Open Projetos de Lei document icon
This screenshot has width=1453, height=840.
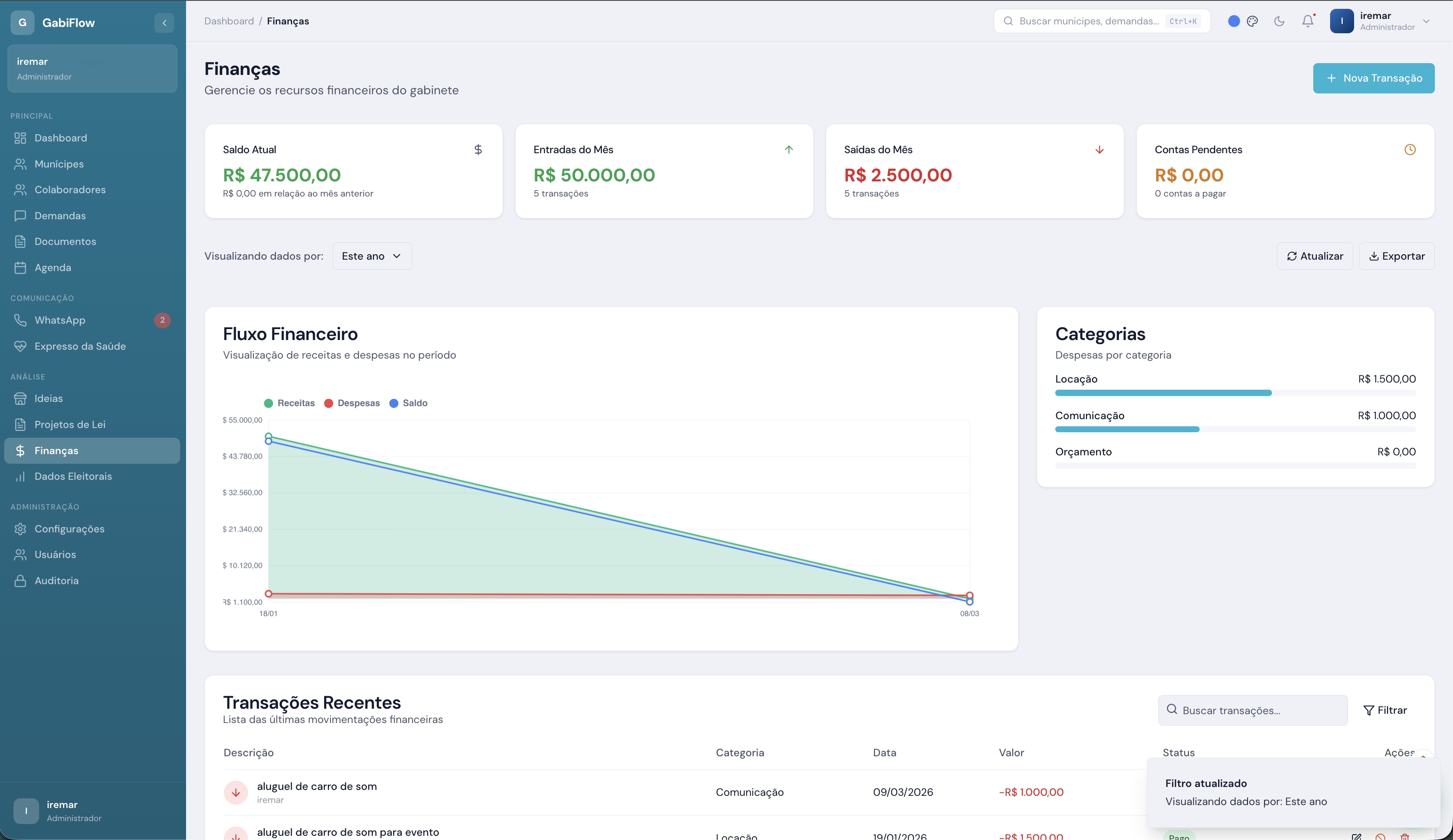coord(20,424)
